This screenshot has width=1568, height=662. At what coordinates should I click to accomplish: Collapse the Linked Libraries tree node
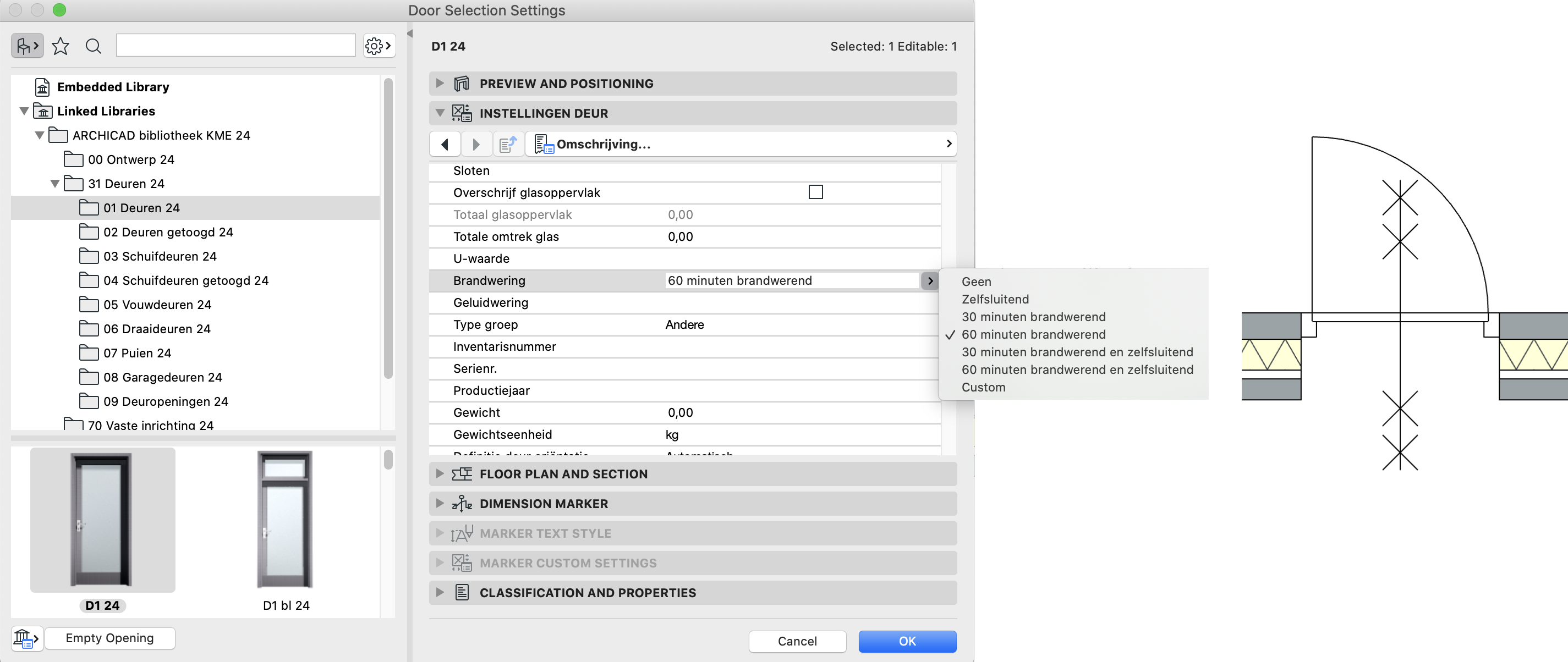tap(24, 112)
